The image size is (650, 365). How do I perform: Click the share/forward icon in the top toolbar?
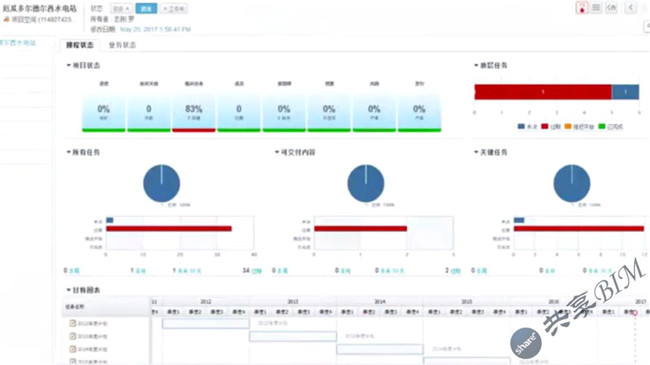point(611,8)
